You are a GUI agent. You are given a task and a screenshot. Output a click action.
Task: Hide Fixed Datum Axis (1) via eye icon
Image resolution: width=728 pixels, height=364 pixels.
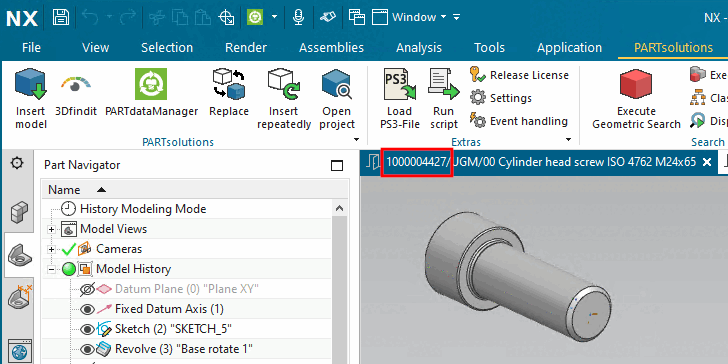coord(87,309)
